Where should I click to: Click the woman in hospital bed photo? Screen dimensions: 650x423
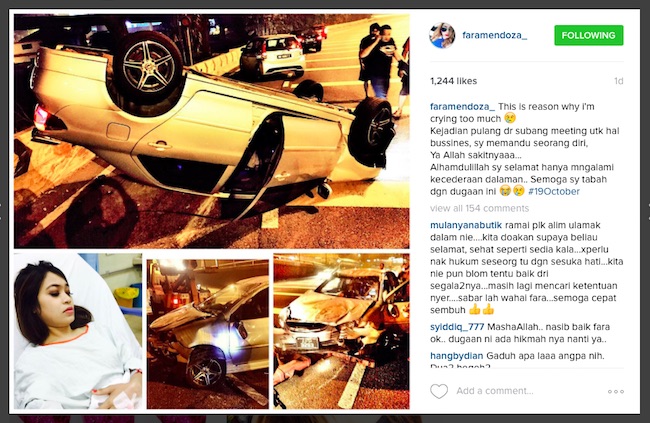coord(78,331)
